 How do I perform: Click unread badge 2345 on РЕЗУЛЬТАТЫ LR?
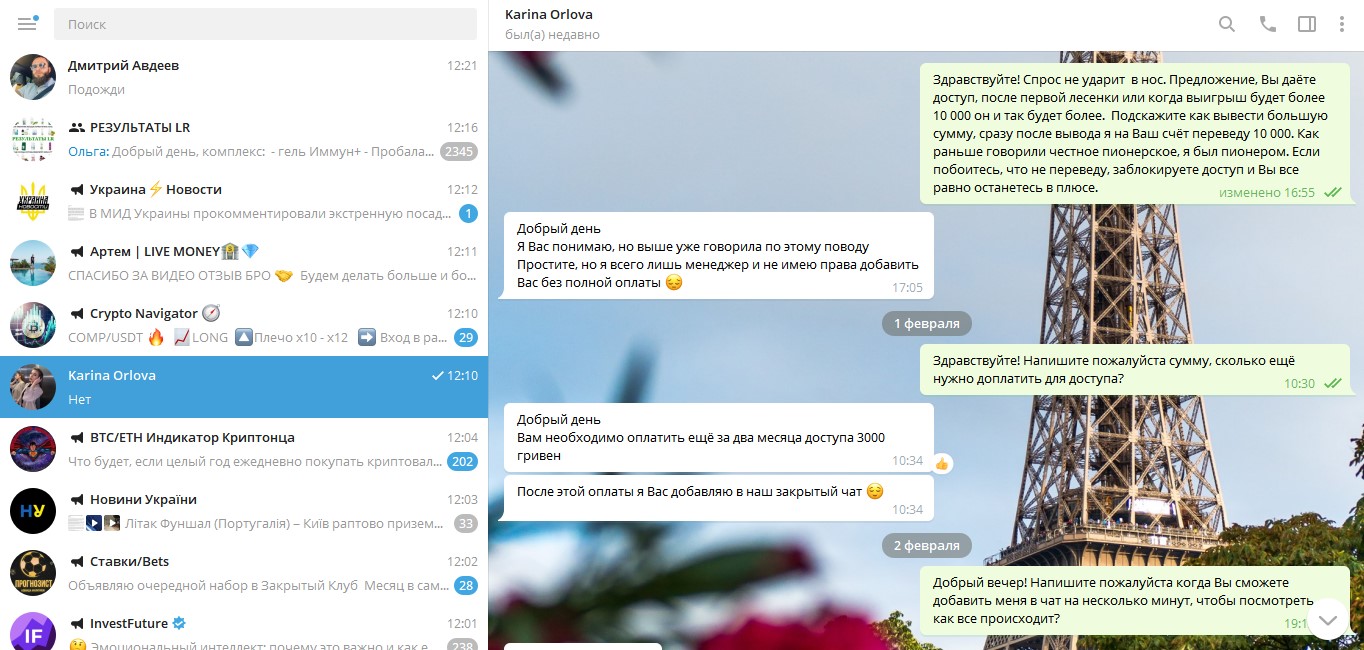coord(459,152)
